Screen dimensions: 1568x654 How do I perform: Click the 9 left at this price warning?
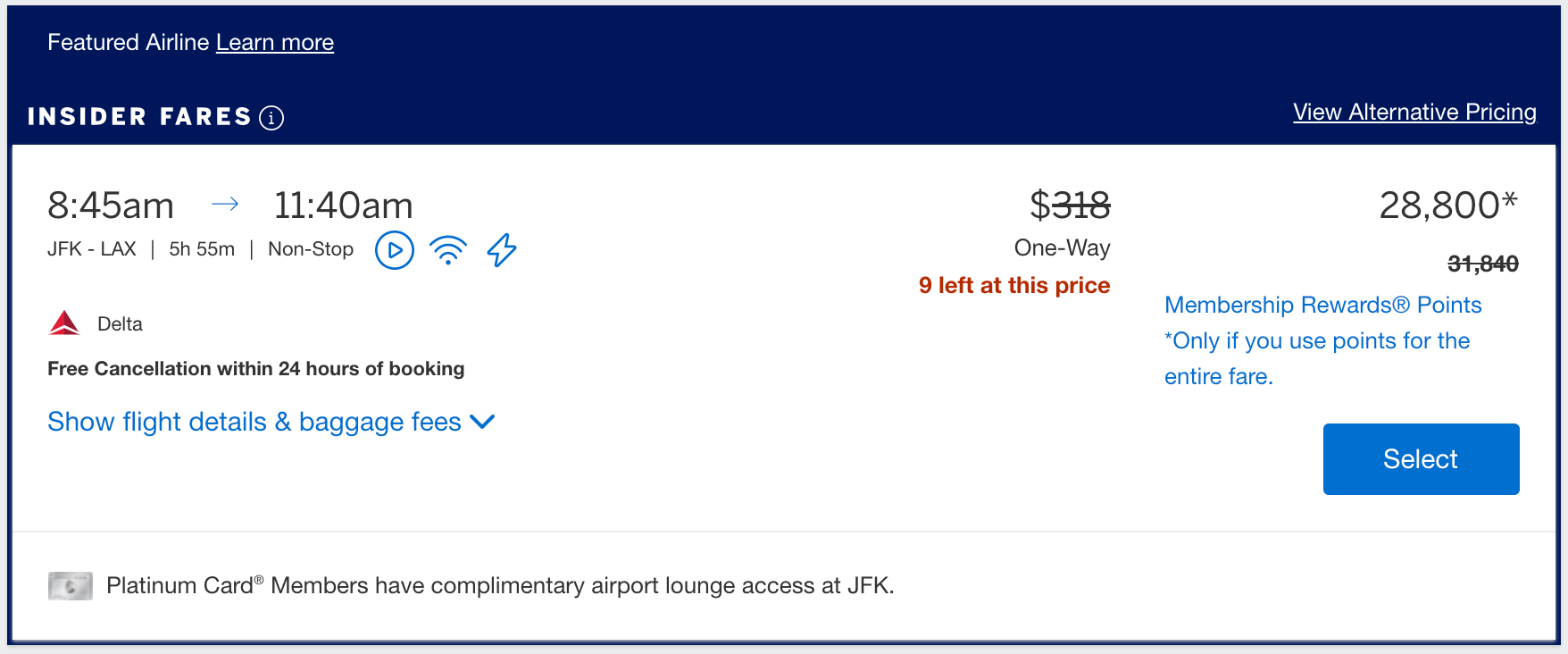point(1015,285)
